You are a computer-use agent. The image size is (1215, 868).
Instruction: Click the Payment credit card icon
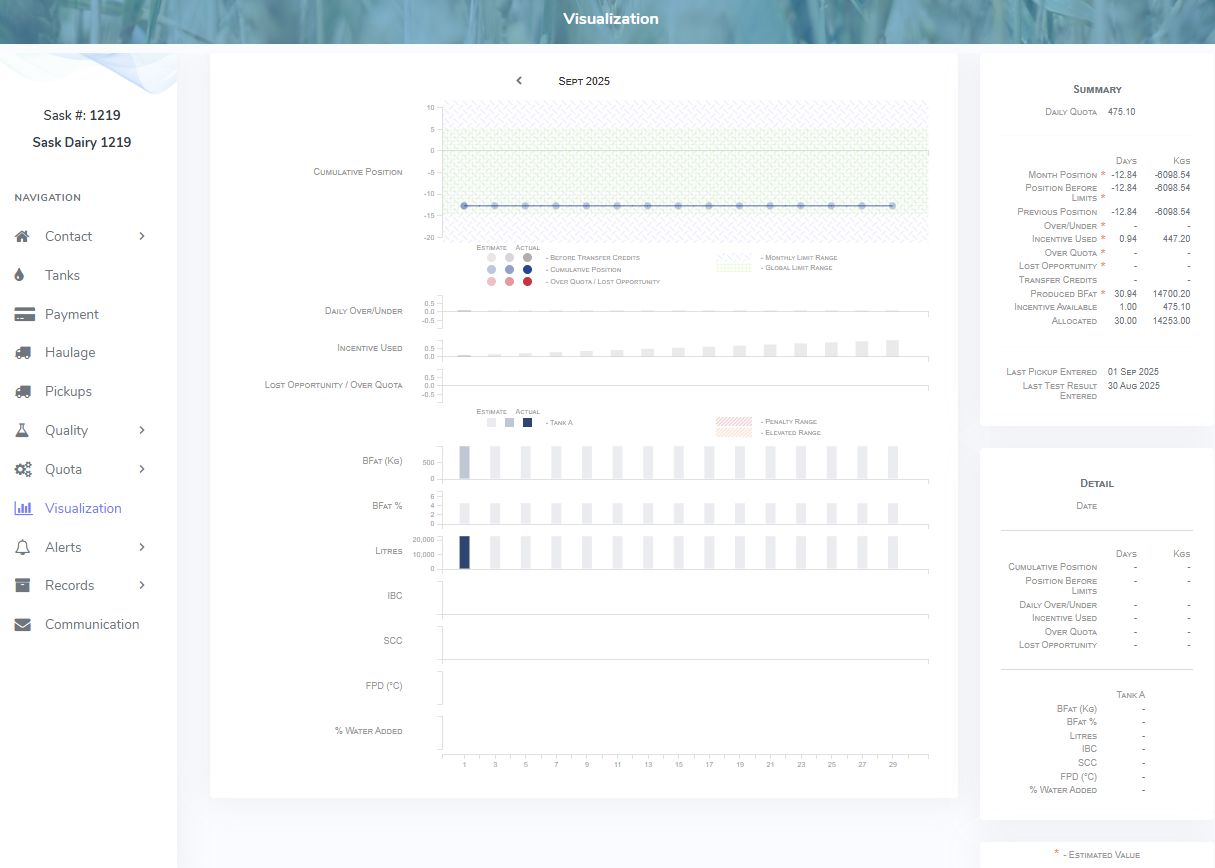pyautogui.click(x=24, y=314)
